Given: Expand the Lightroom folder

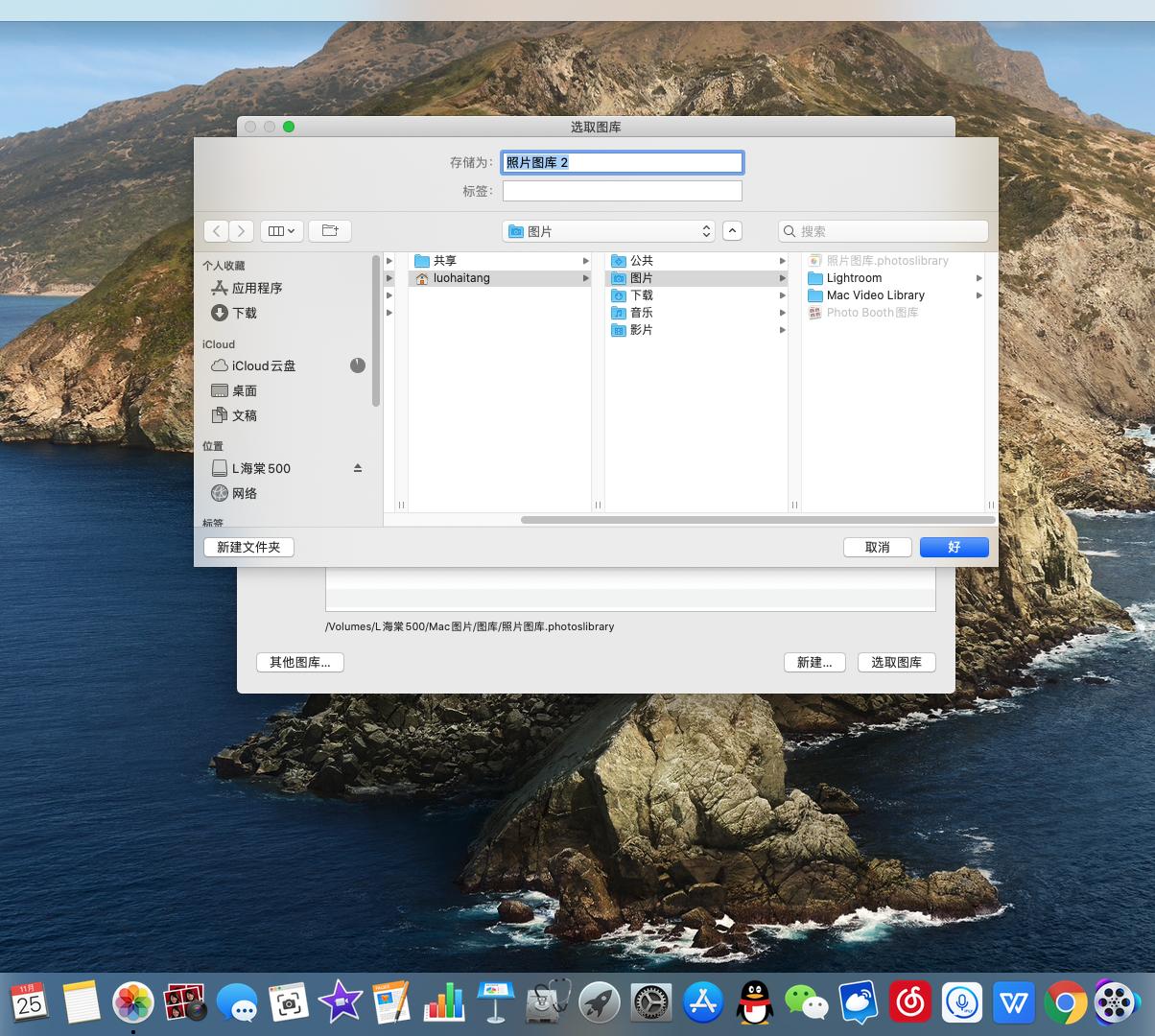Looking at the screenshot, I should tap(978, 278).
